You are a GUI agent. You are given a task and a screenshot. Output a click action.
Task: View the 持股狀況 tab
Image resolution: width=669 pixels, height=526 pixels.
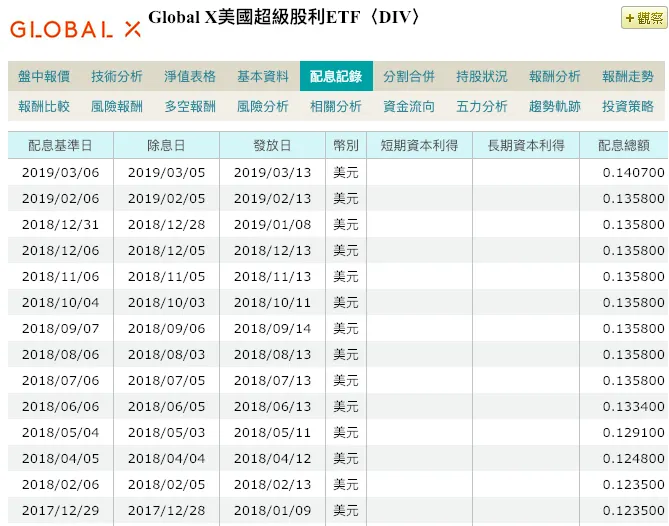coord(482,76)
